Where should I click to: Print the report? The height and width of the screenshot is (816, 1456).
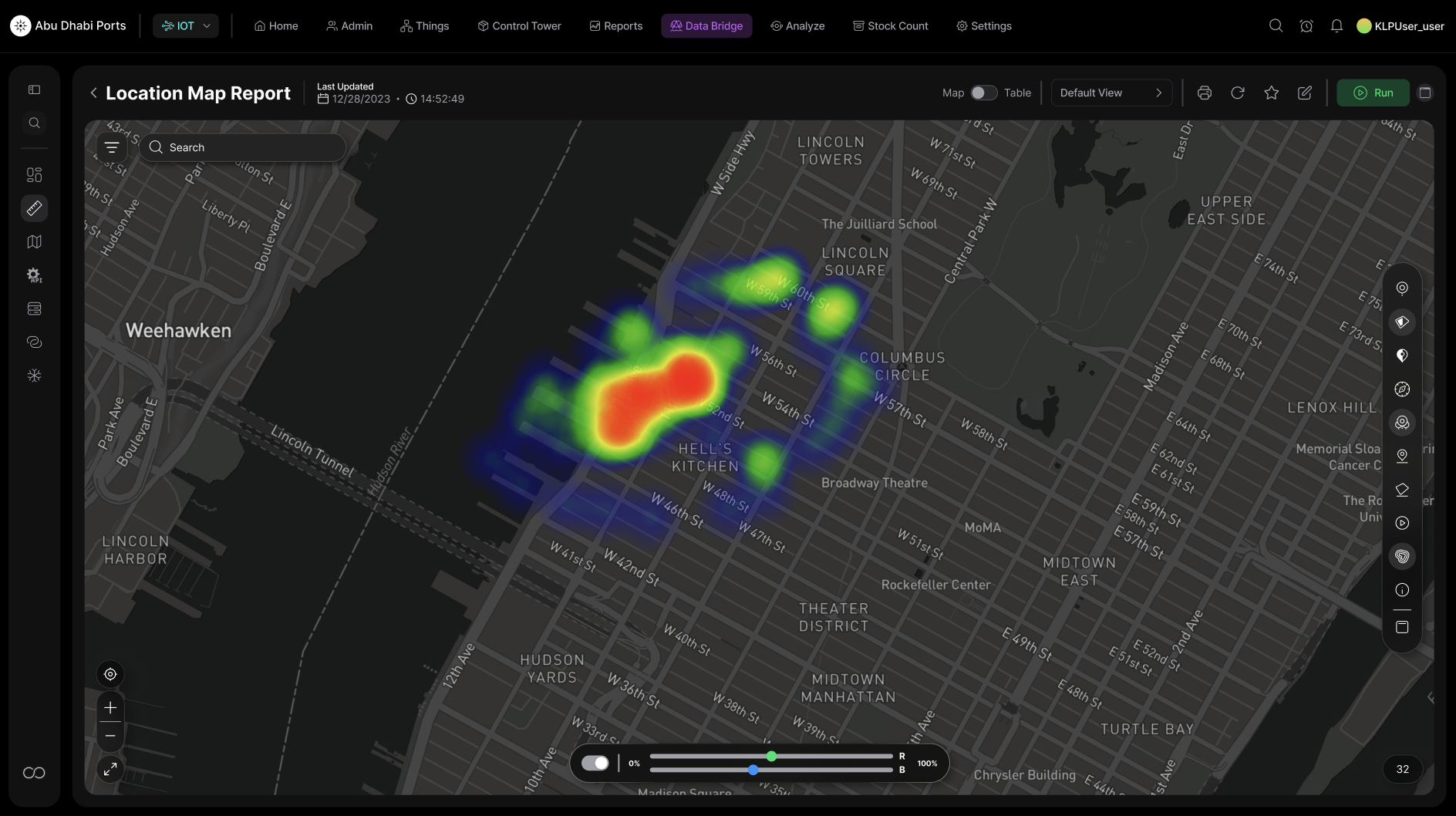(1204, 93)
